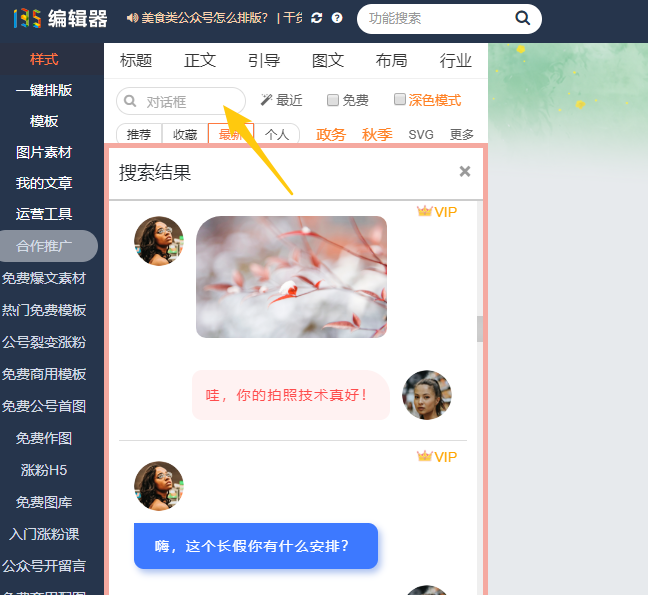Open the 公号裂变涨粉 link
Viewport: 648px width, 595px height.
coord(44,342)
